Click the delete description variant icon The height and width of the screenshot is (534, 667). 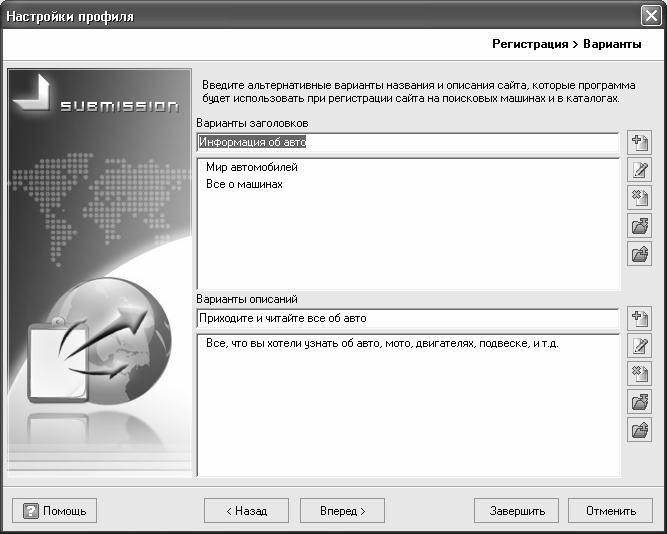[x=639, y=375]
